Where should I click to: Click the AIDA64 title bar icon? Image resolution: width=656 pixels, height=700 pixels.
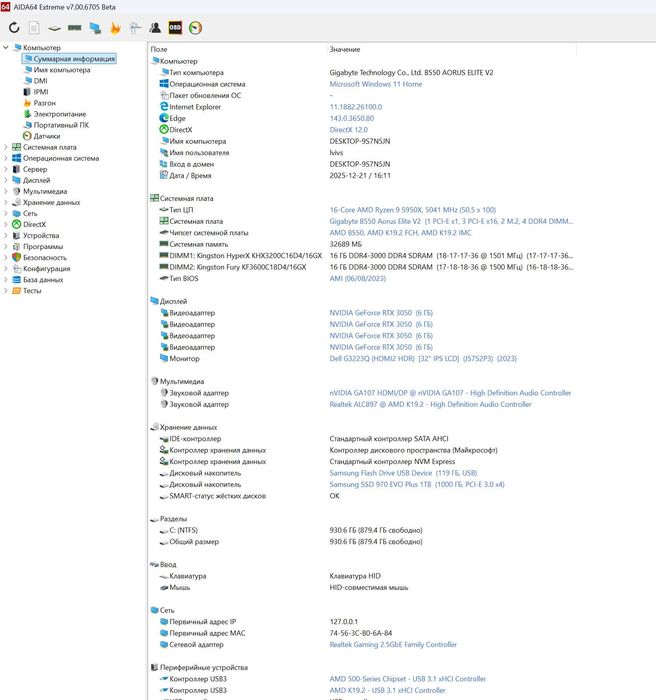point(5,7)
